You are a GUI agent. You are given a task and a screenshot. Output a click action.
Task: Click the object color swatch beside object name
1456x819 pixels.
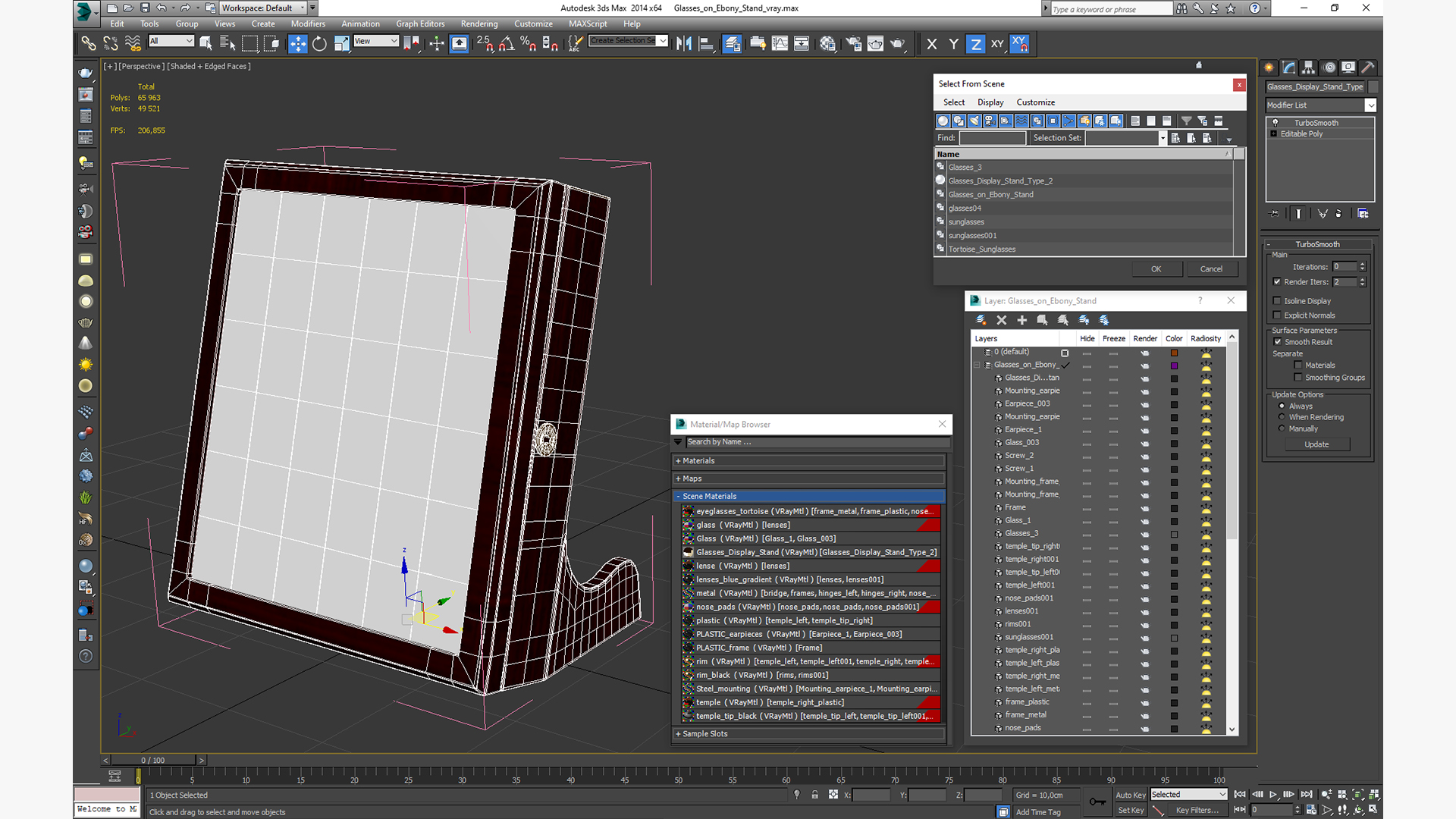click(1373, 86)
